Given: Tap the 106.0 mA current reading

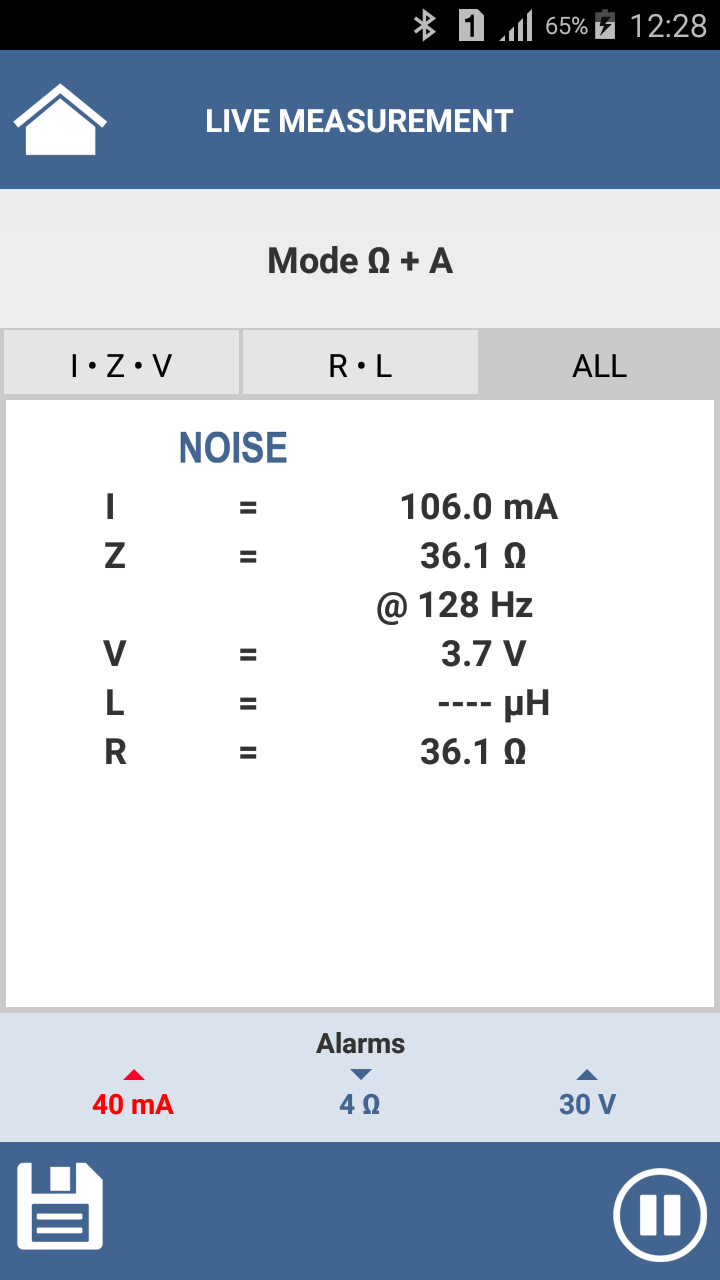Looking at the screenshot, I should point(478,507).
